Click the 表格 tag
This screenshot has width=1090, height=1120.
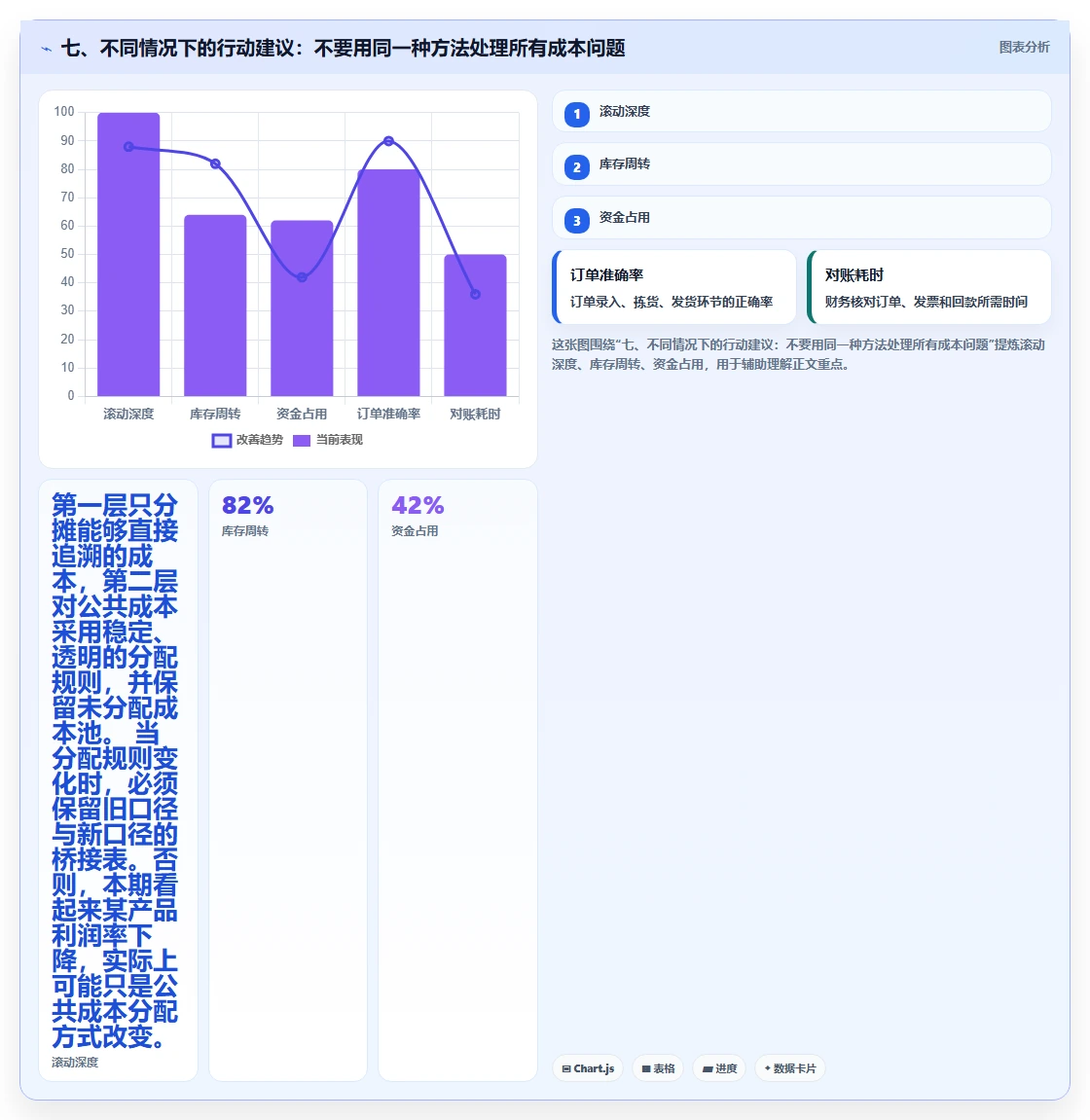658,1068
